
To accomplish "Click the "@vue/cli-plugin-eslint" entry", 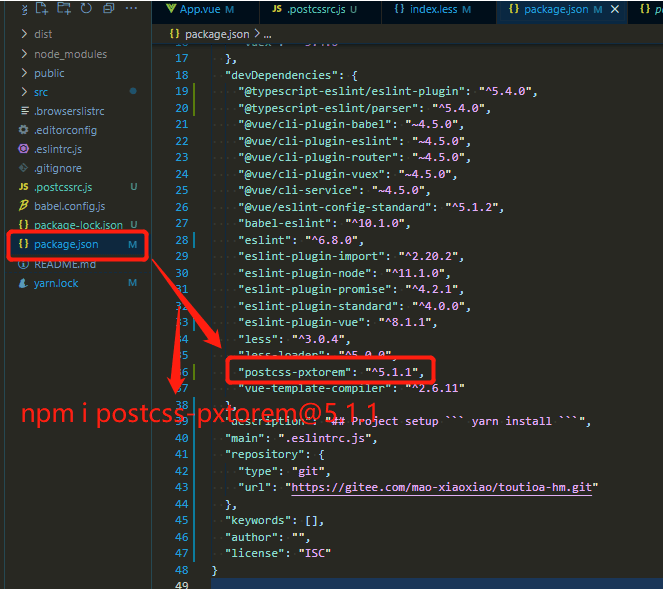I will pos(354,141).
